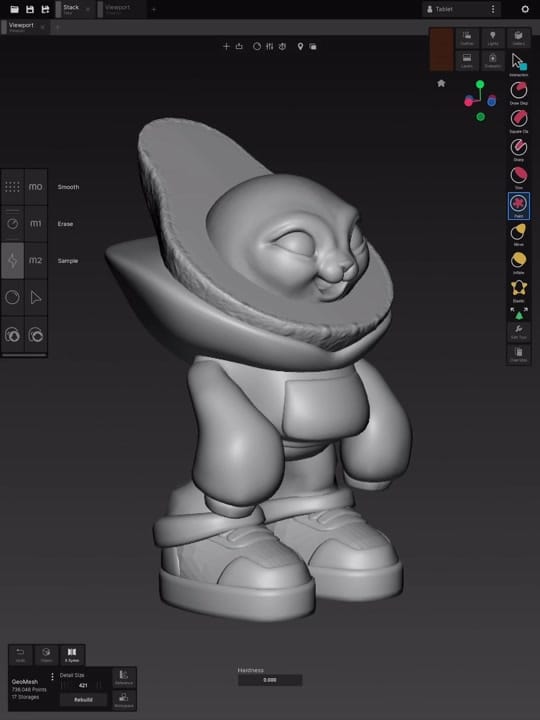Open the Lights panel
Screen dimensions: 540x720
[493, 38]
